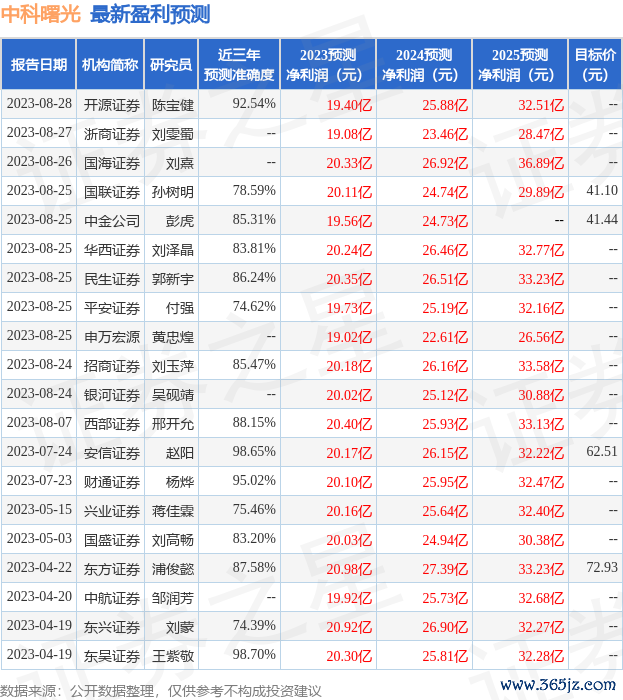Click the 36.89亿 2025 forecast value
The height and width of the screenshot is (700, 623).
[541, 163]
